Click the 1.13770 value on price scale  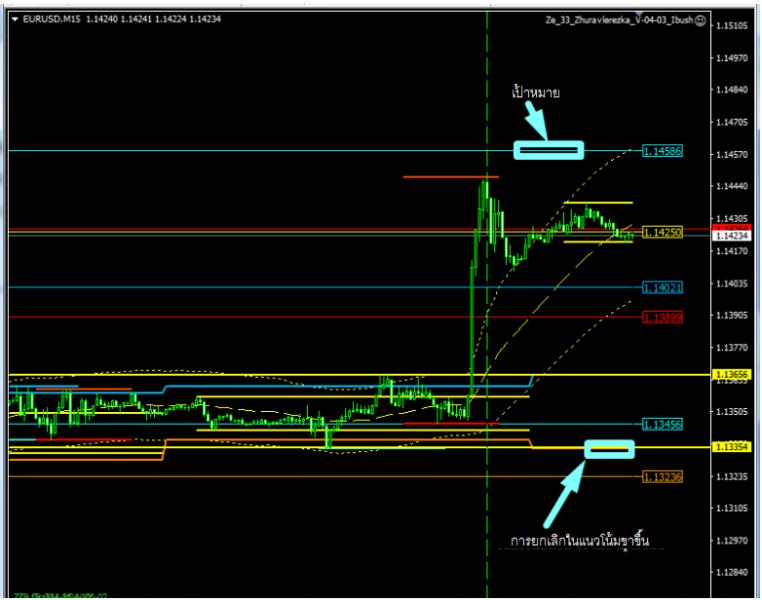[732, 347]
